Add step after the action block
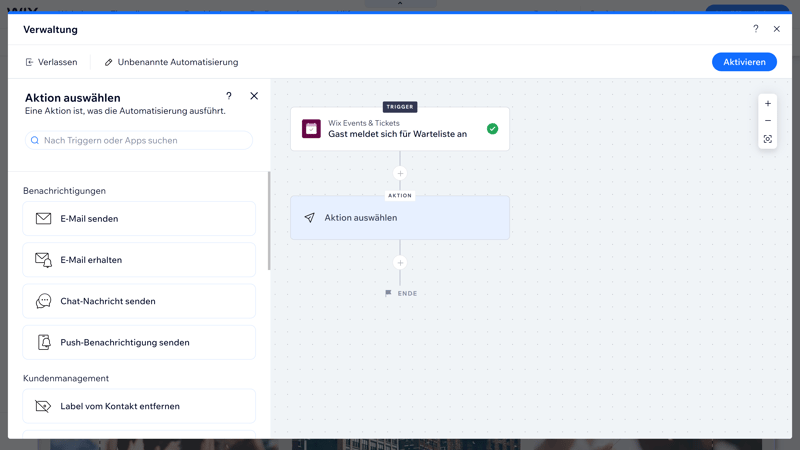The height and width of the screenshot is (450, 800). click(400, 263)
